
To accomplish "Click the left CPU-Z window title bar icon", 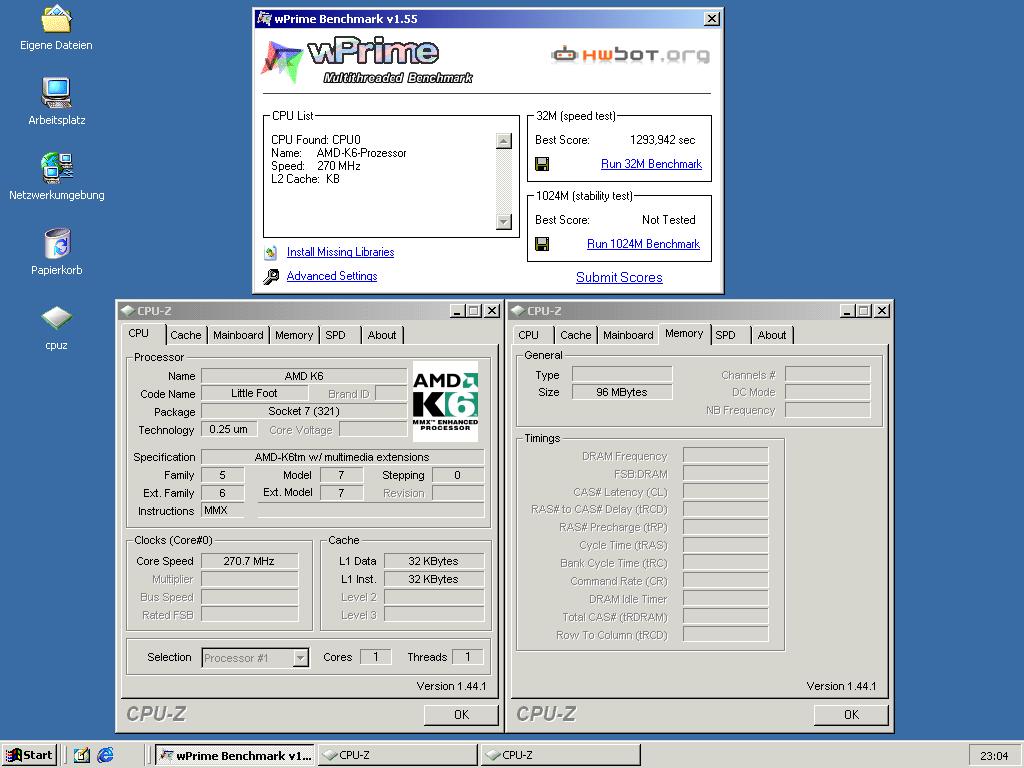I will [x=127, y=311].
